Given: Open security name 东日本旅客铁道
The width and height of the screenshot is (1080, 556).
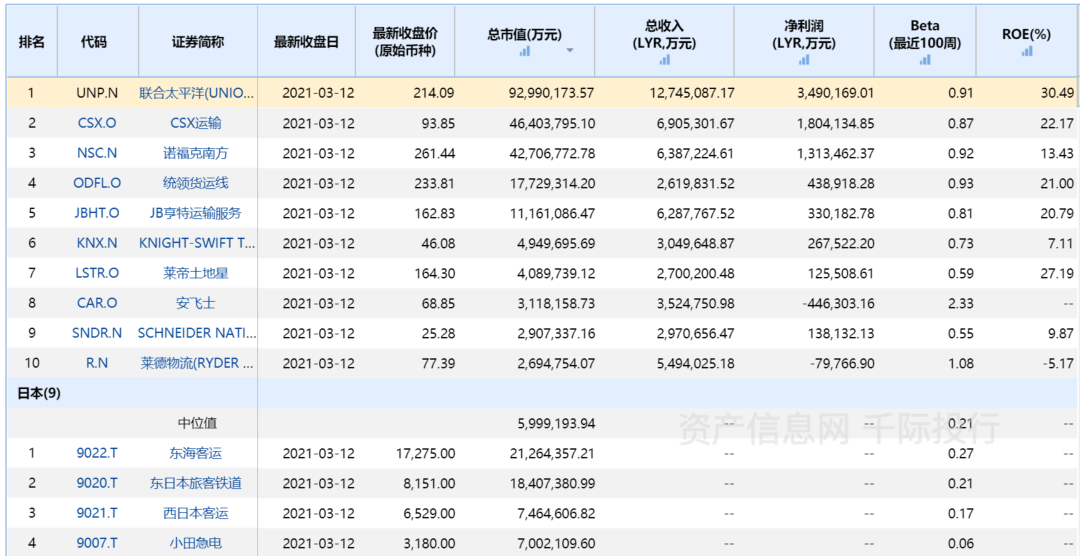Looking at the screenshot, I should point(198,484).
